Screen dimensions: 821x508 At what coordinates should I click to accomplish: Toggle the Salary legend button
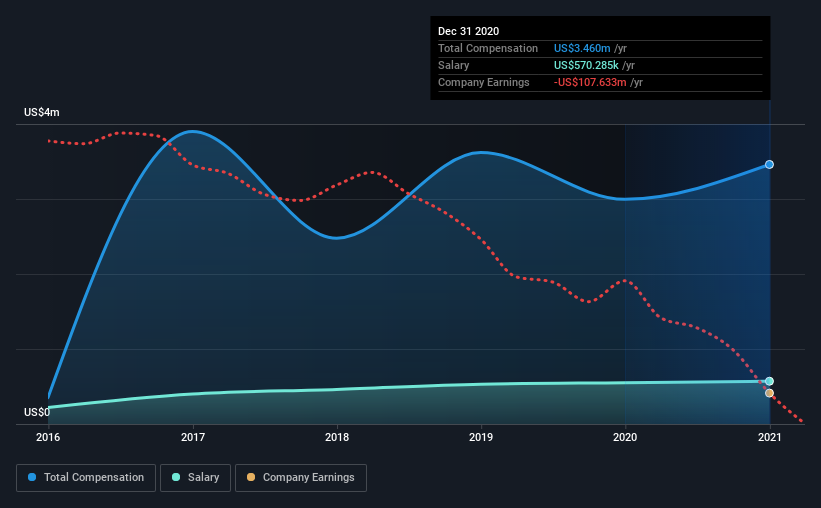tap(195, 478)
